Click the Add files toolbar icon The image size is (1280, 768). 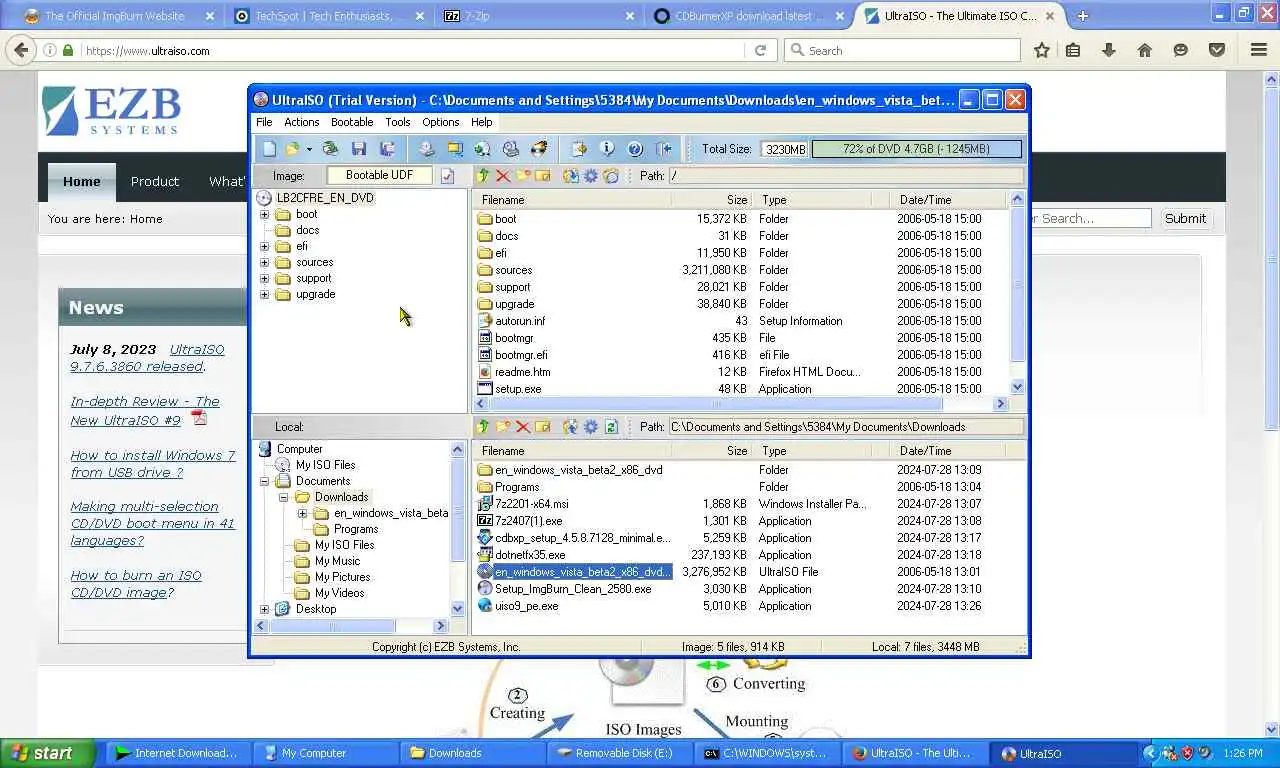[x=579, y=149]
